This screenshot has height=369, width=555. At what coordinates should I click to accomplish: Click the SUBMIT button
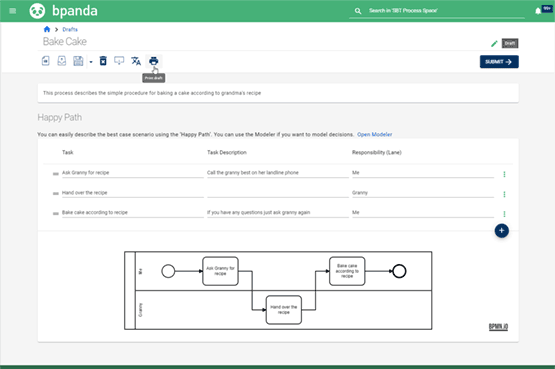coord(499,62)
